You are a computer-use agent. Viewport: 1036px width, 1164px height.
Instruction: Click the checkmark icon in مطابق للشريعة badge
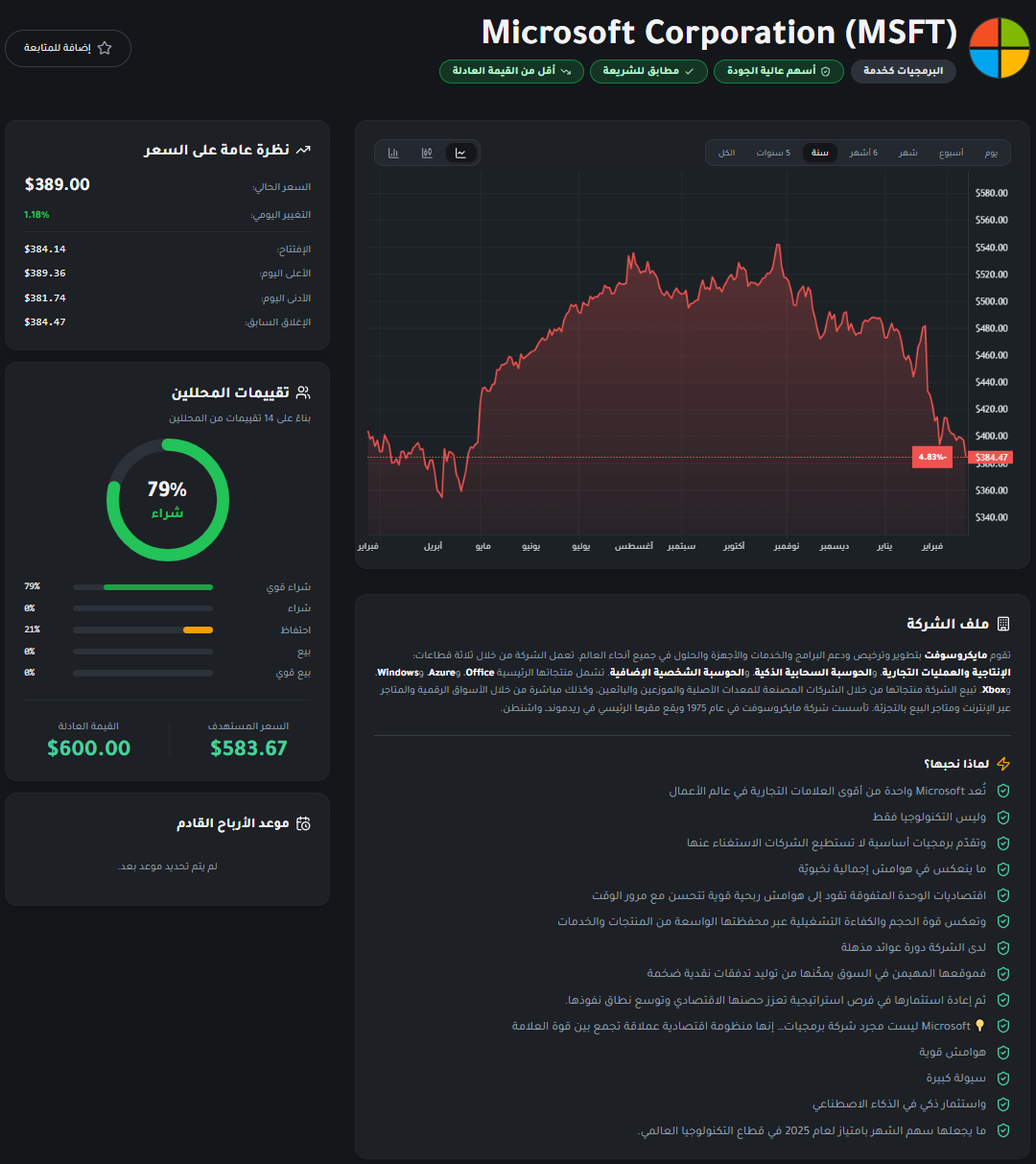click(x=689, y=72)
